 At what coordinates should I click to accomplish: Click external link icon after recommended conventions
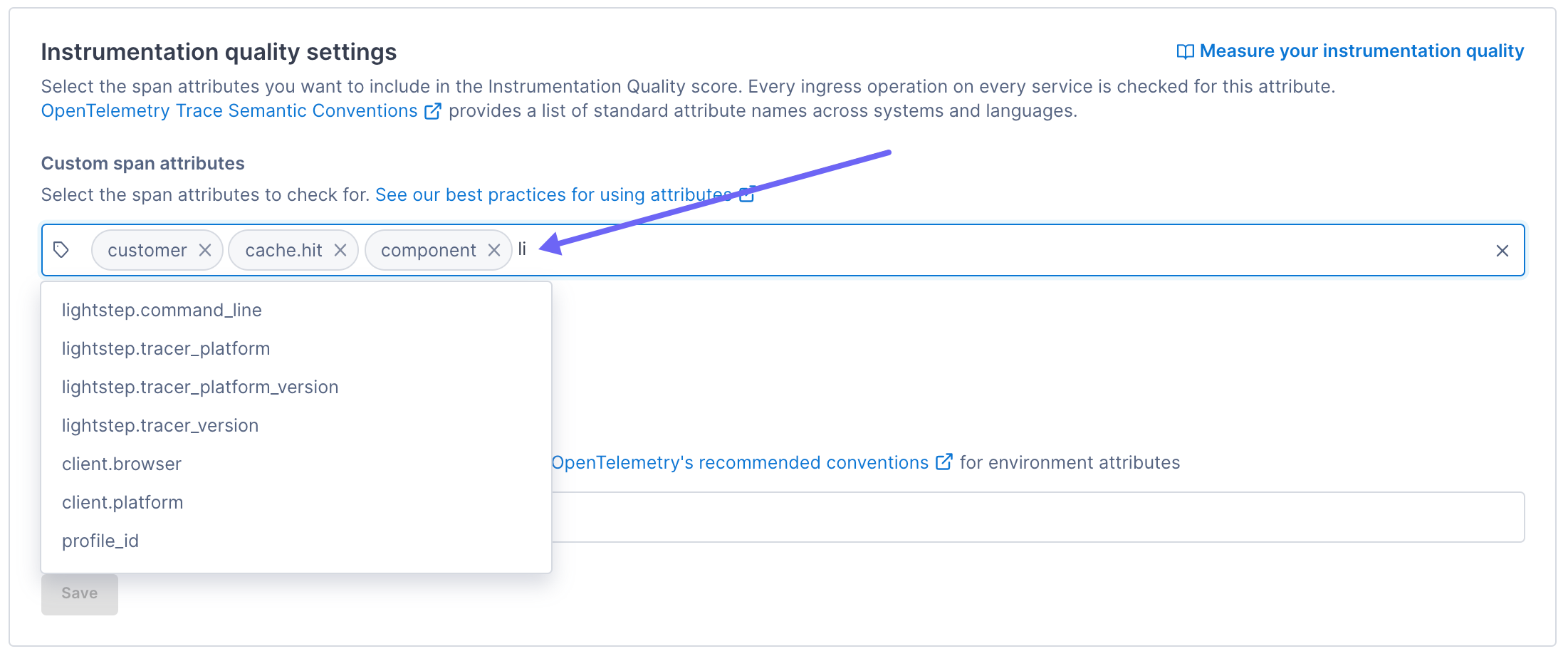(x=944, y=462)
